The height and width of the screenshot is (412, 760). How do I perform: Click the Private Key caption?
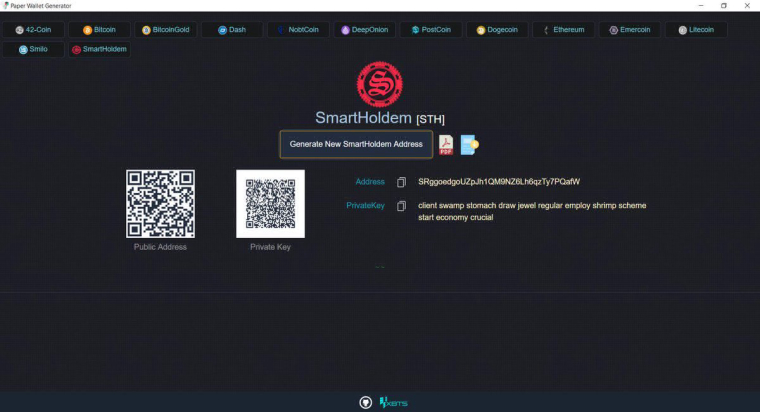point(270,247)
